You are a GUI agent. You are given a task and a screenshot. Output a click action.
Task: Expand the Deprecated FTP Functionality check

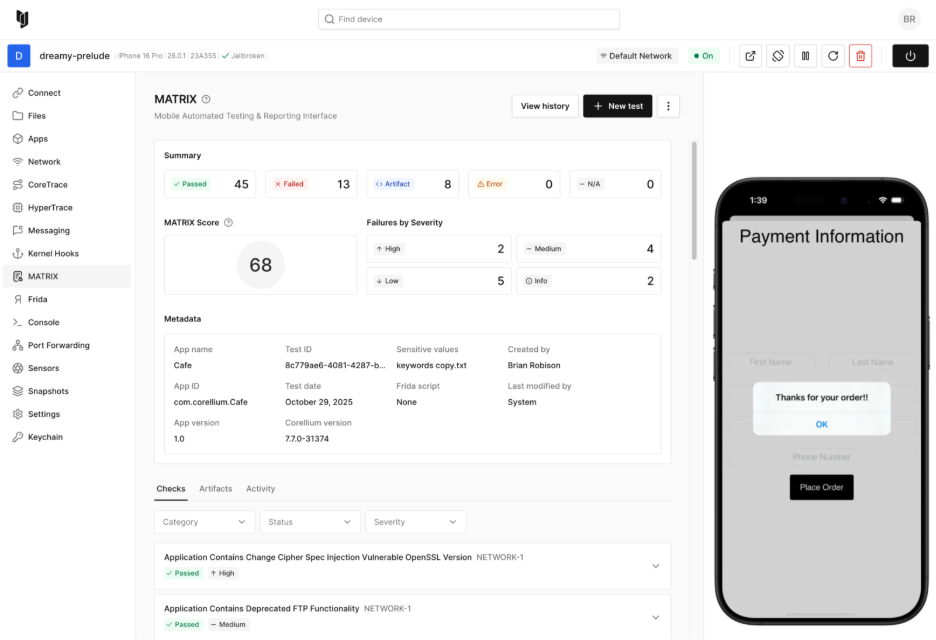pyautogui.click(x=655, y=617)
